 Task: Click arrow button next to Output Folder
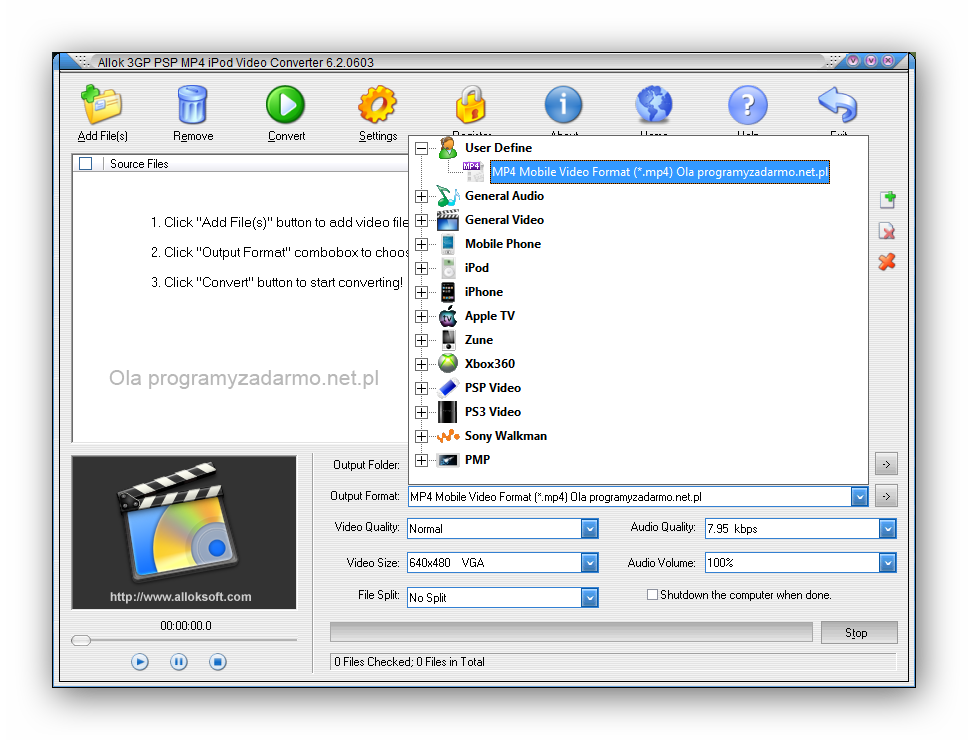pos(886,464)
